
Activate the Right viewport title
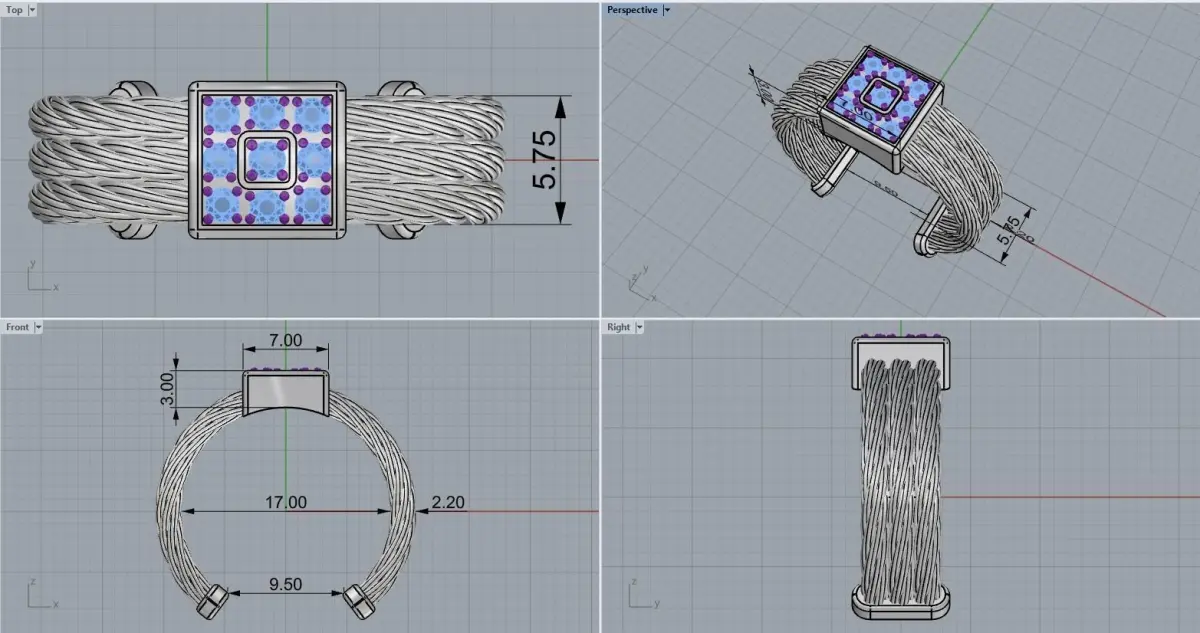619,327
